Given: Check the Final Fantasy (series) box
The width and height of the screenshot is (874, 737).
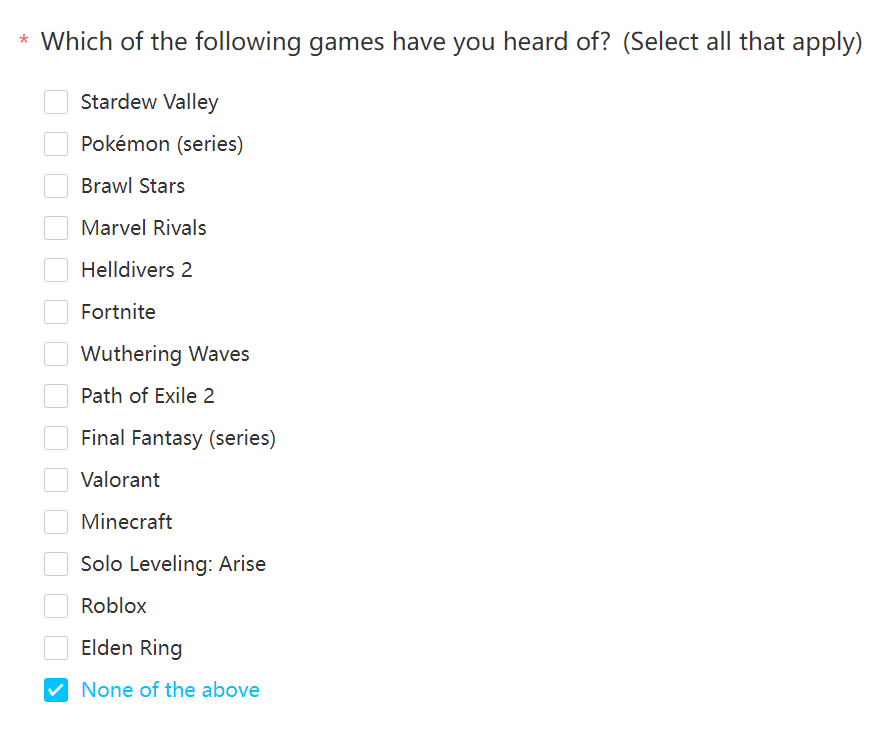Looking at the screenshot, I should tap(56, 438).
